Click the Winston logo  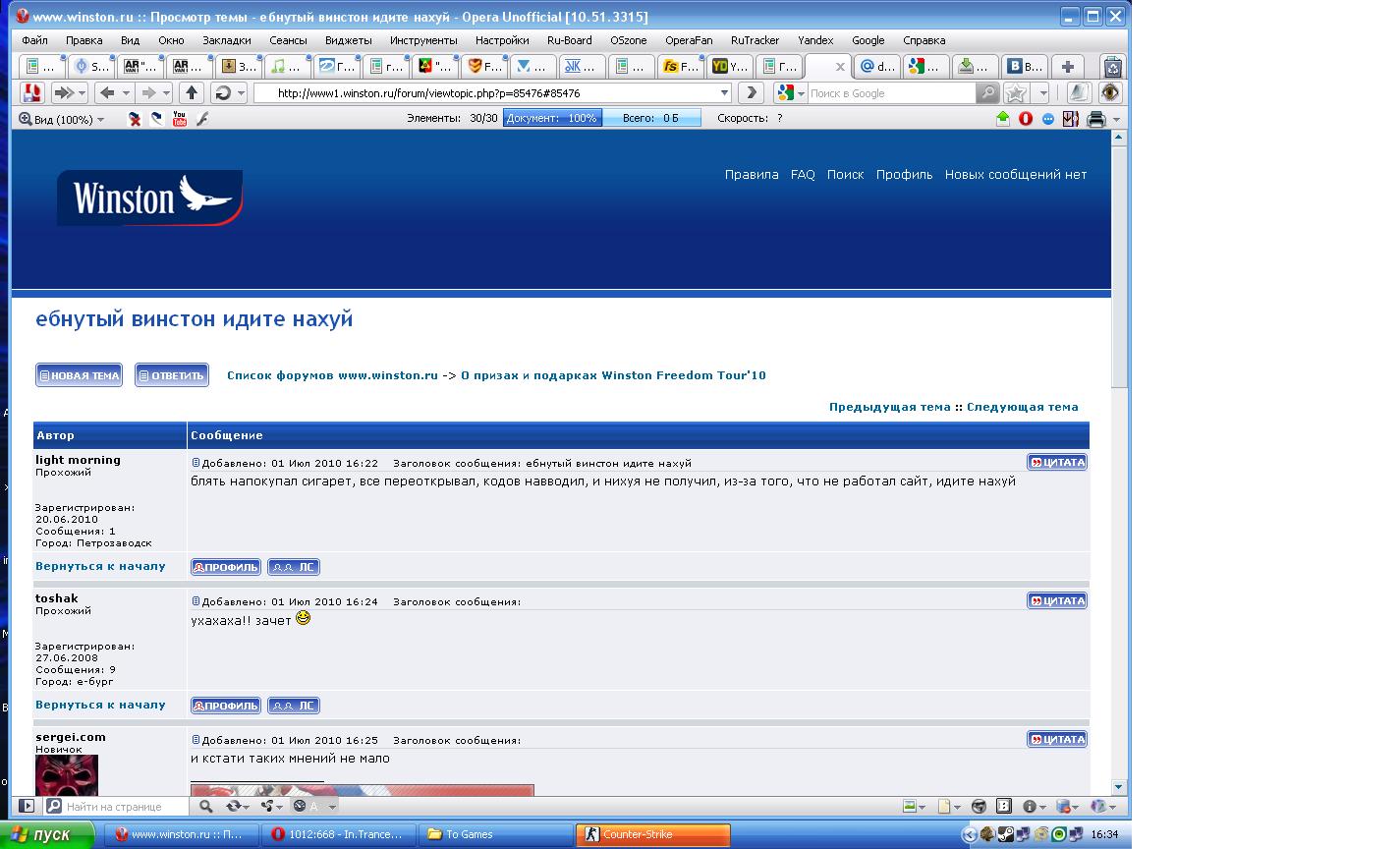click(x=150, y=198)
